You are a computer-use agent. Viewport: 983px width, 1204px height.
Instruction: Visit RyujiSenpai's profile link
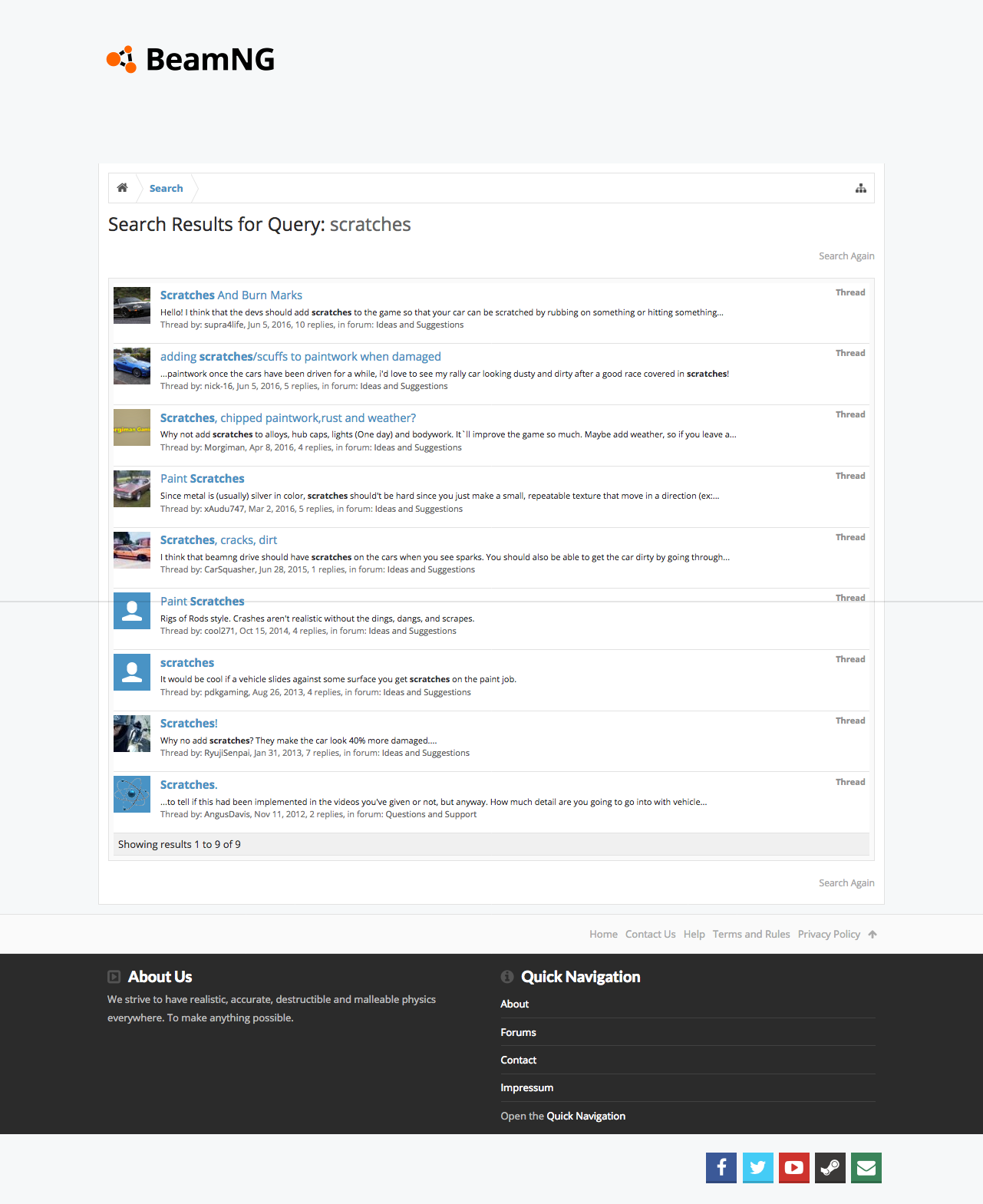[227, 753]
